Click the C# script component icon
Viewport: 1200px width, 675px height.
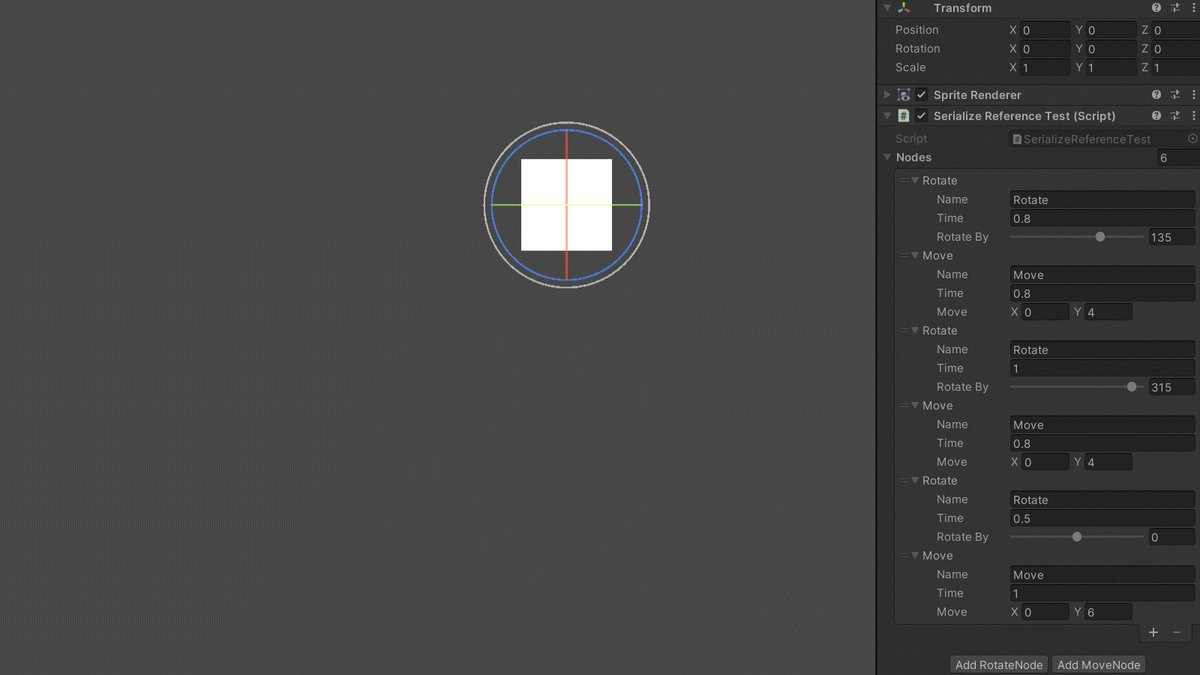pyautogui.click(x=904, y=116)
